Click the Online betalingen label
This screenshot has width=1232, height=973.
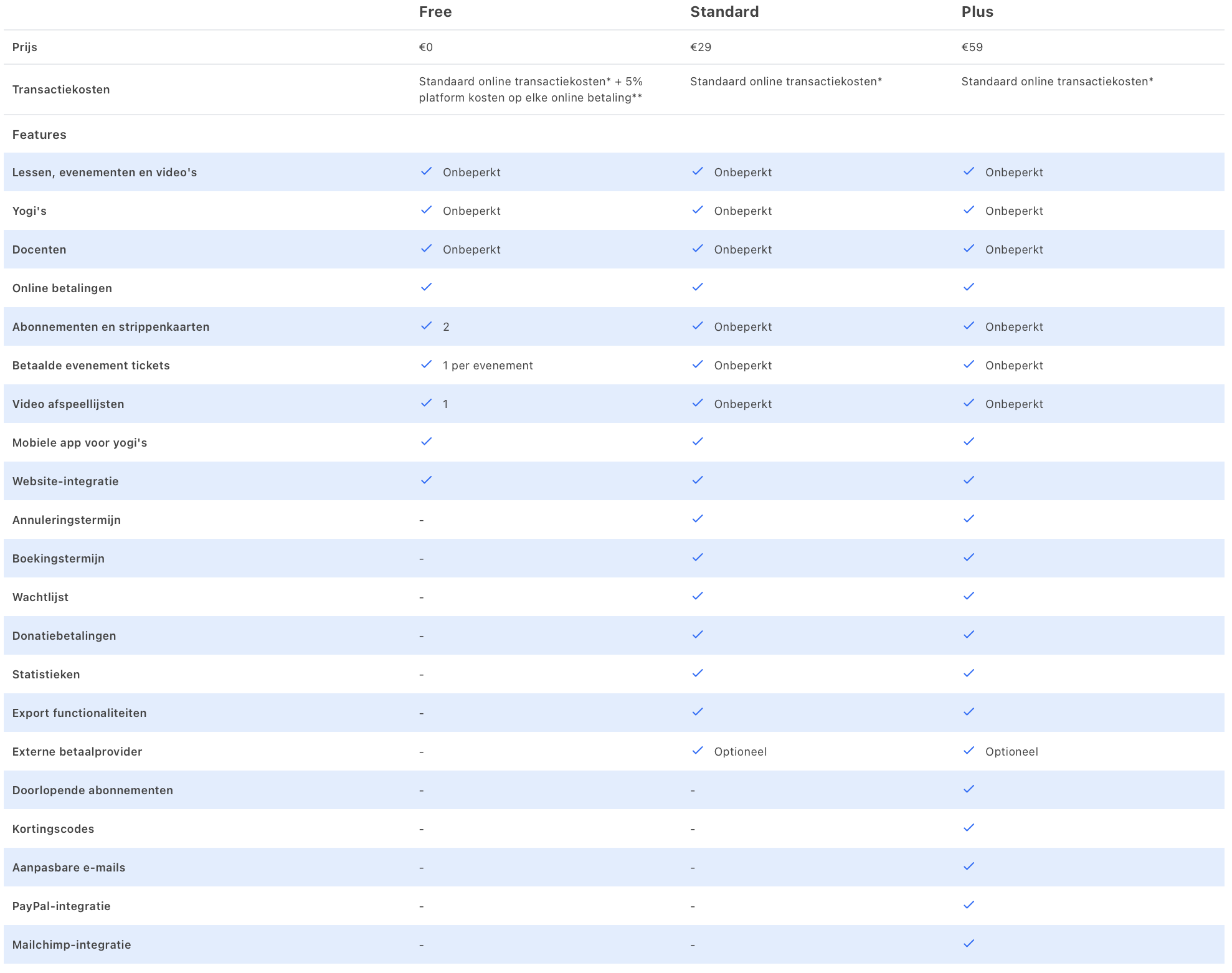(x=62, y=288)
